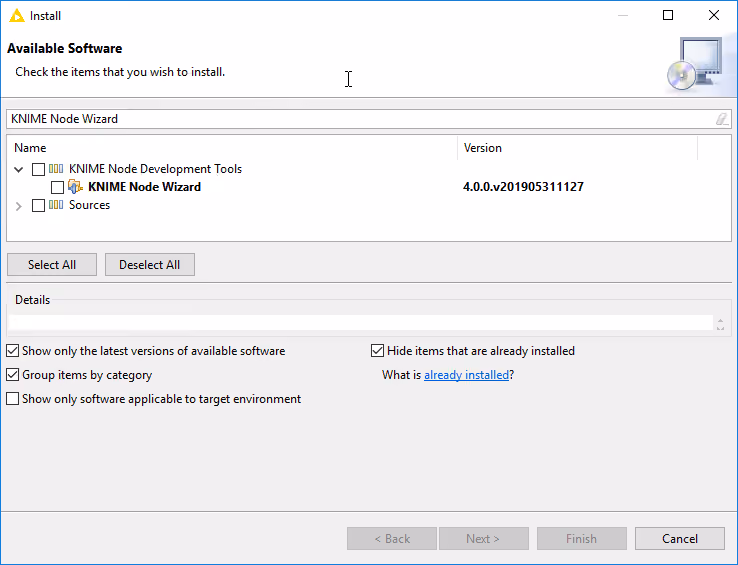Click the Cancel button
Viewport: 738px width, 565px height.
pos(680,539)
